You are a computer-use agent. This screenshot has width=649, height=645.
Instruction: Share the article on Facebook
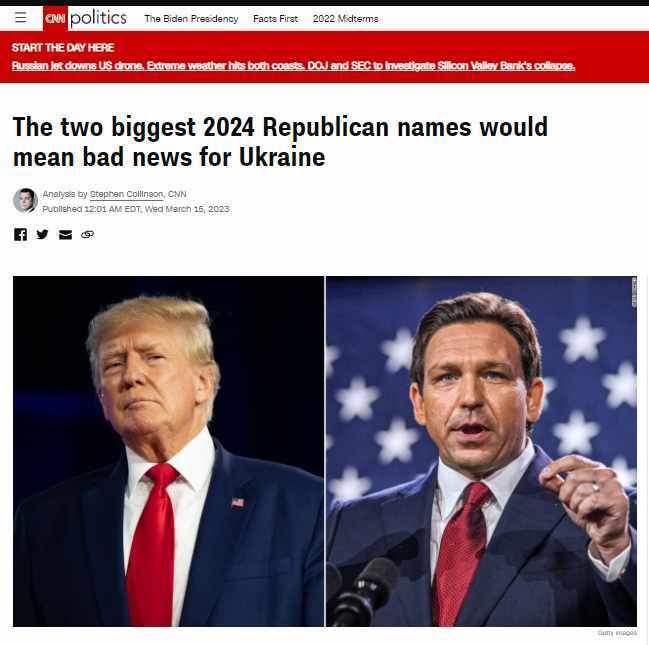[x=20, y=234]
